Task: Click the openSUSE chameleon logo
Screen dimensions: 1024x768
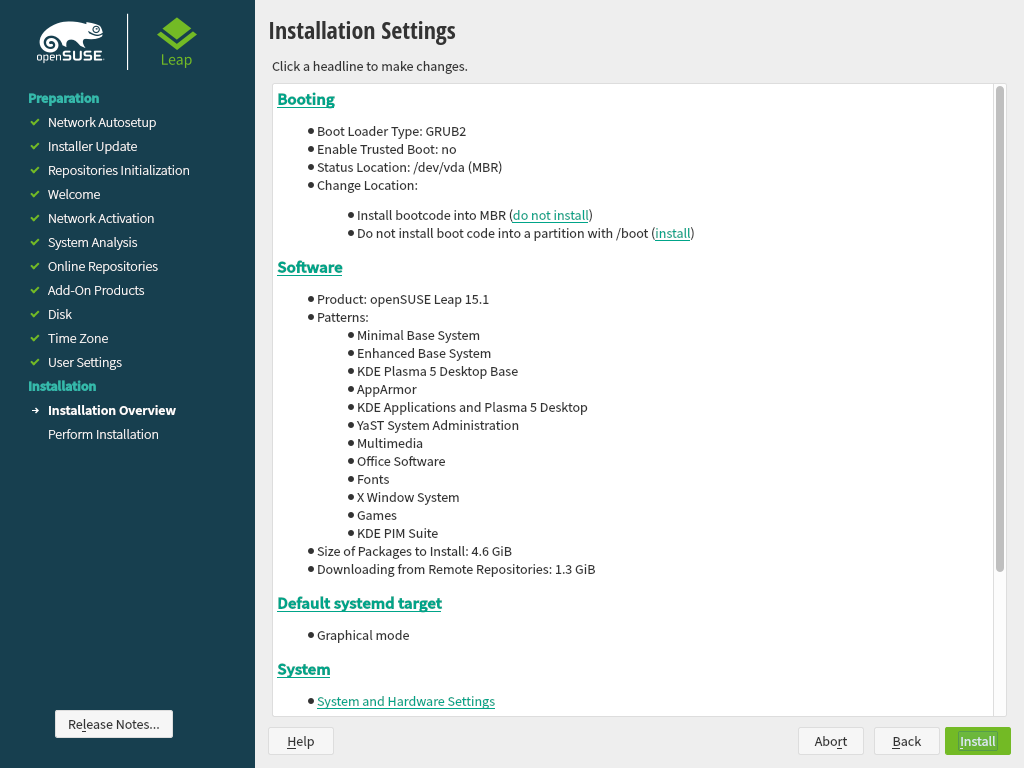Action: point(71,42)
